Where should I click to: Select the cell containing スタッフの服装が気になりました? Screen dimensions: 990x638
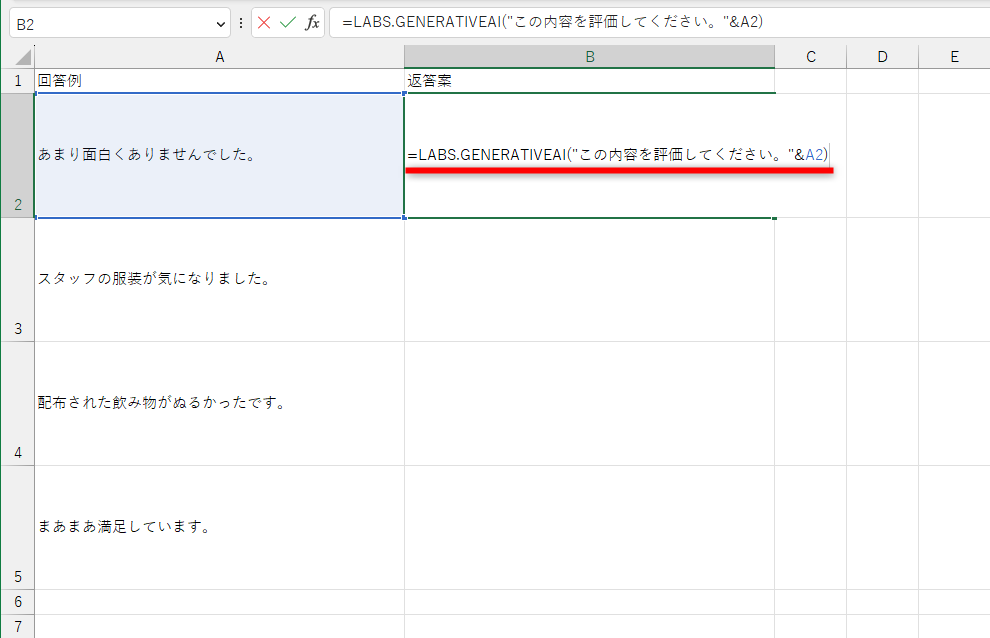(219, 278)
